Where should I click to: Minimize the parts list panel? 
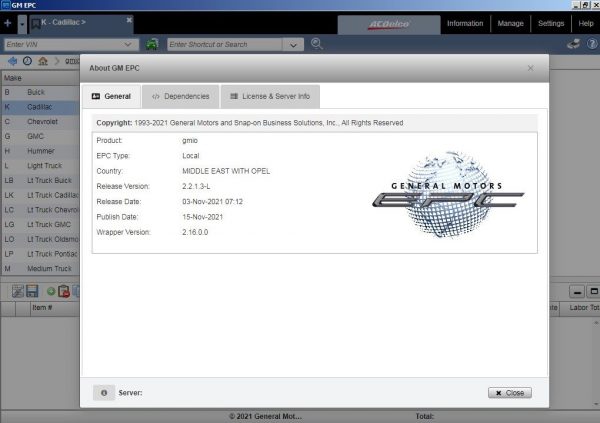point(577,292)
